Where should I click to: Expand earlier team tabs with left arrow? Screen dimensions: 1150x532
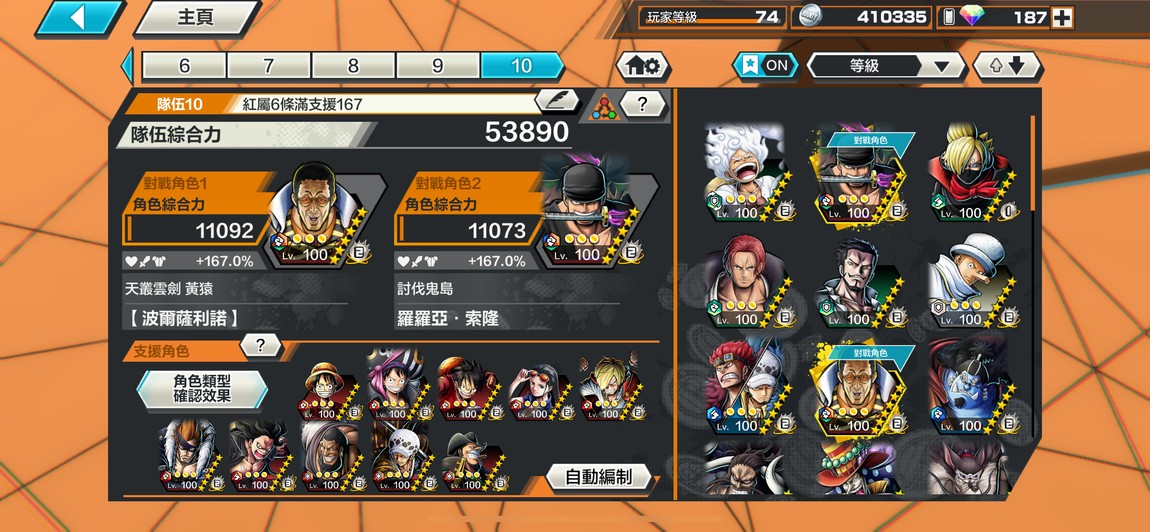click(128, 66)
